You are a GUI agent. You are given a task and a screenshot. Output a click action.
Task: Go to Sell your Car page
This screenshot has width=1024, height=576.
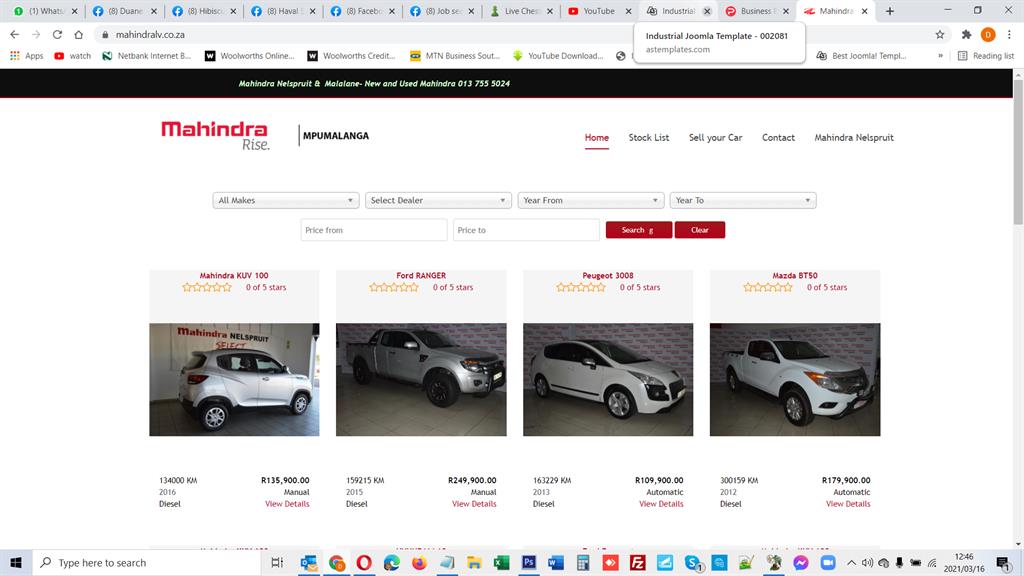pos(715,138)
